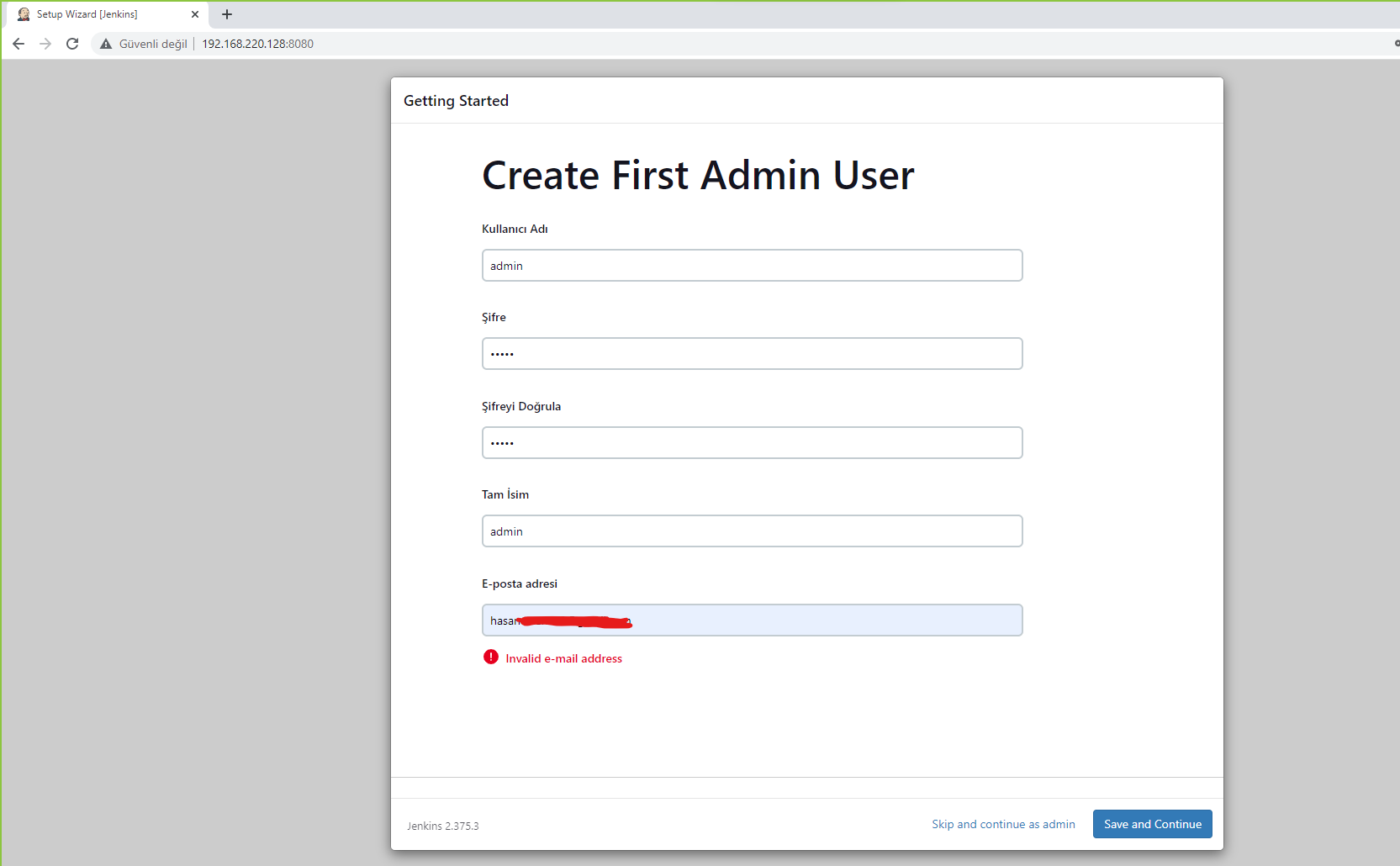The height and width of the screenshot is (866, 1400).
Task: Focus the address bar URL 192.168.220.128:8080
Action: point(257,44)
